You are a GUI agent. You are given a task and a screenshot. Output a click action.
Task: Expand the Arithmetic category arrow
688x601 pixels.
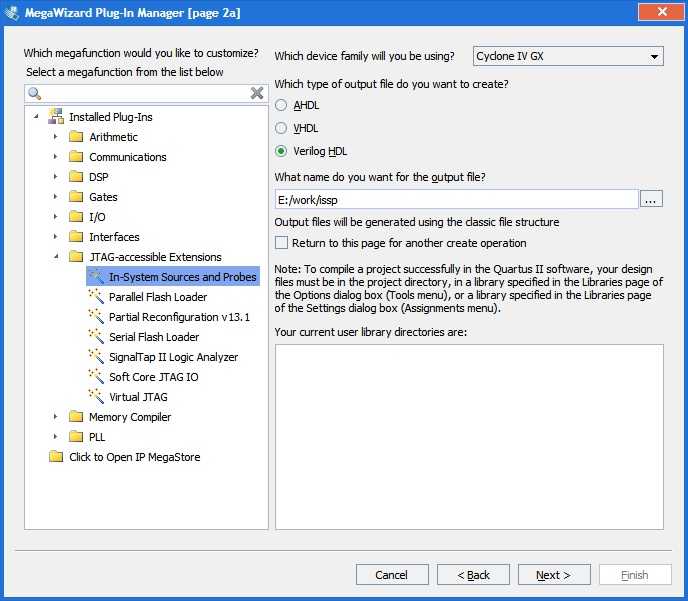click(55, 137)
